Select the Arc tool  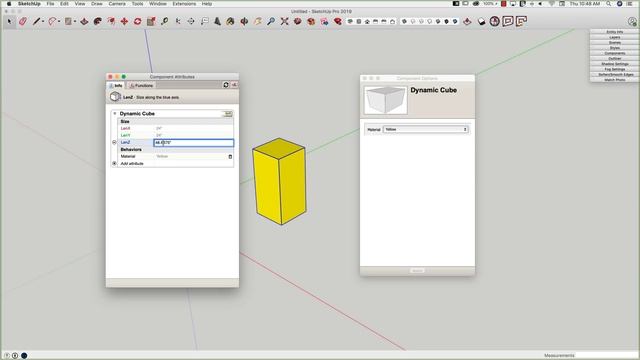(x=52, y=21)
